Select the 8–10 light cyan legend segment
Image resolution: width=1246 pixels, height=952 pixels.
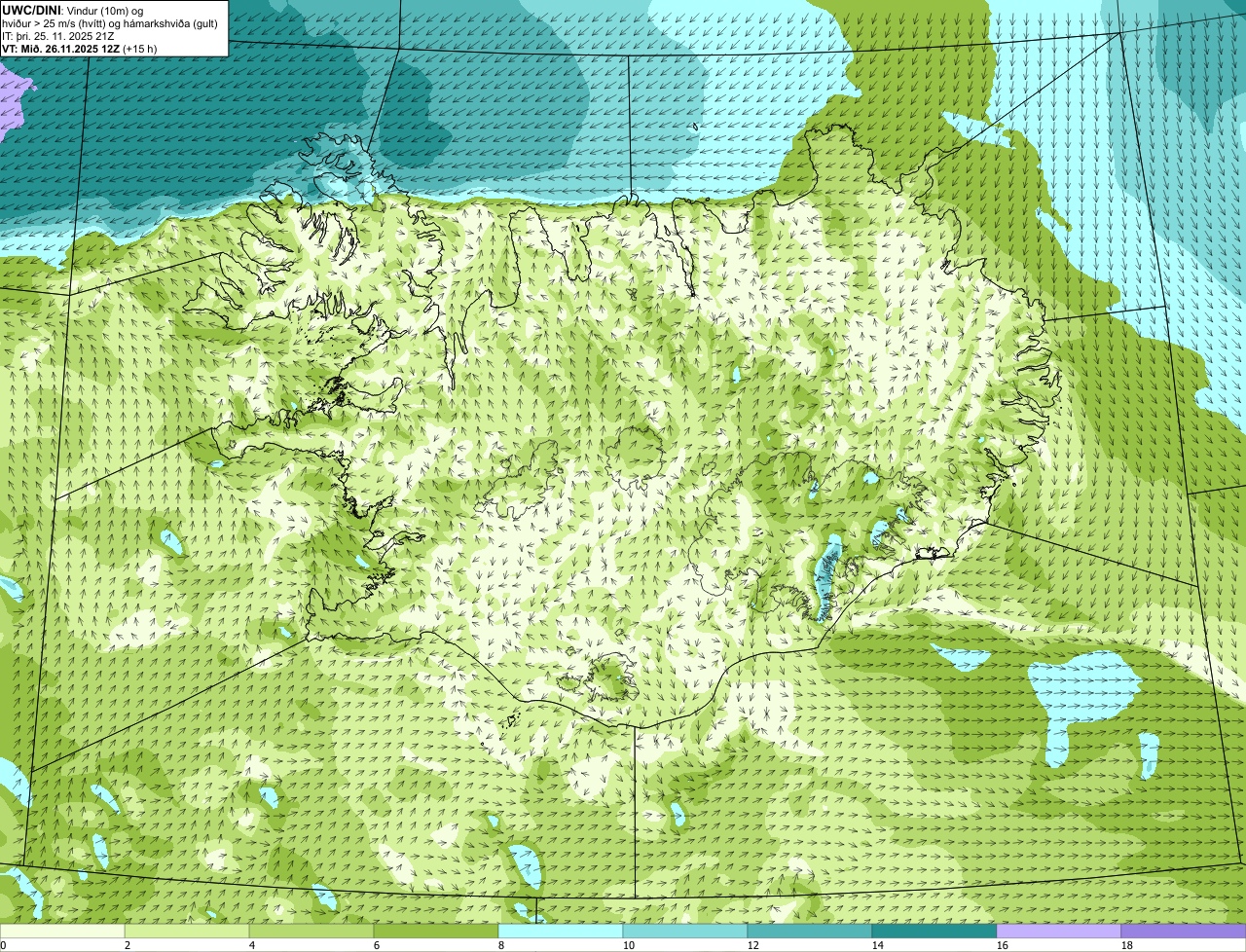[x=561, y=931]
